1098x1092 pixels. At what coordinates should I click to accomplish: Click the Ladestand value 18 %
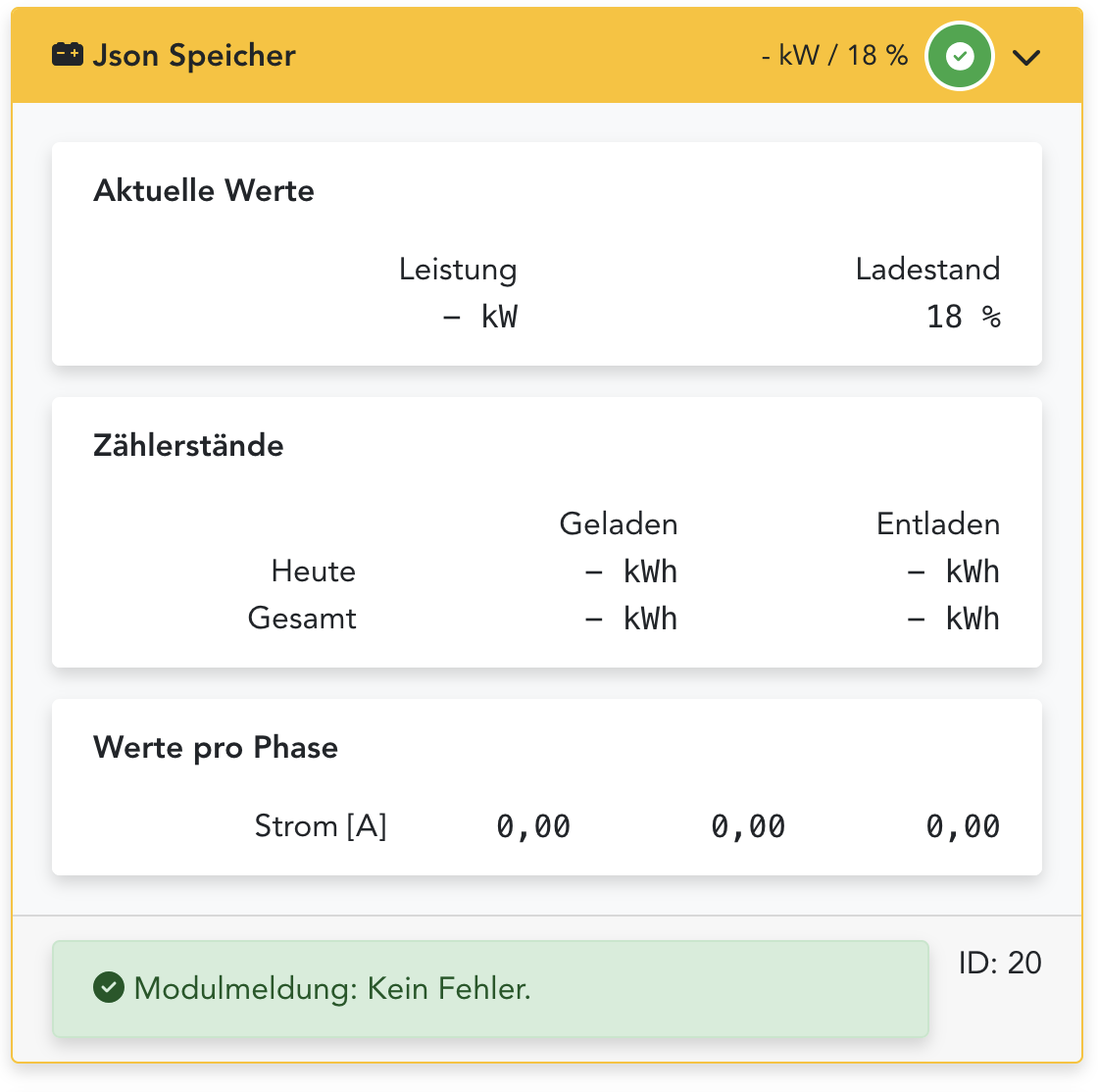(963, 317)
